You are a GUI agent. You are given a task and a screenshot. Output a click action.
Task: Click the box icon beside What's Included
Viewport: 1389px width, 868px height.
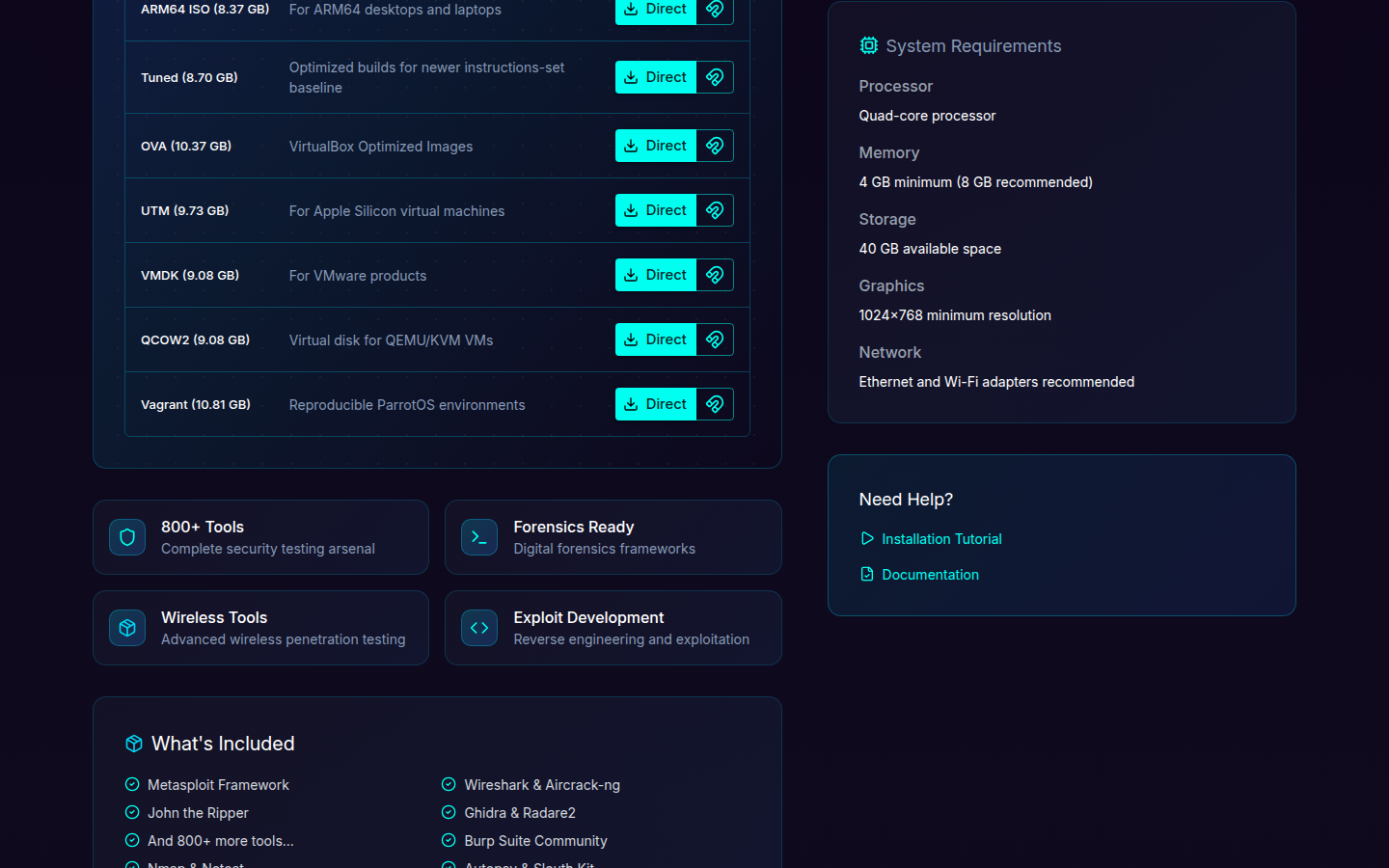(x=134, y=744)
